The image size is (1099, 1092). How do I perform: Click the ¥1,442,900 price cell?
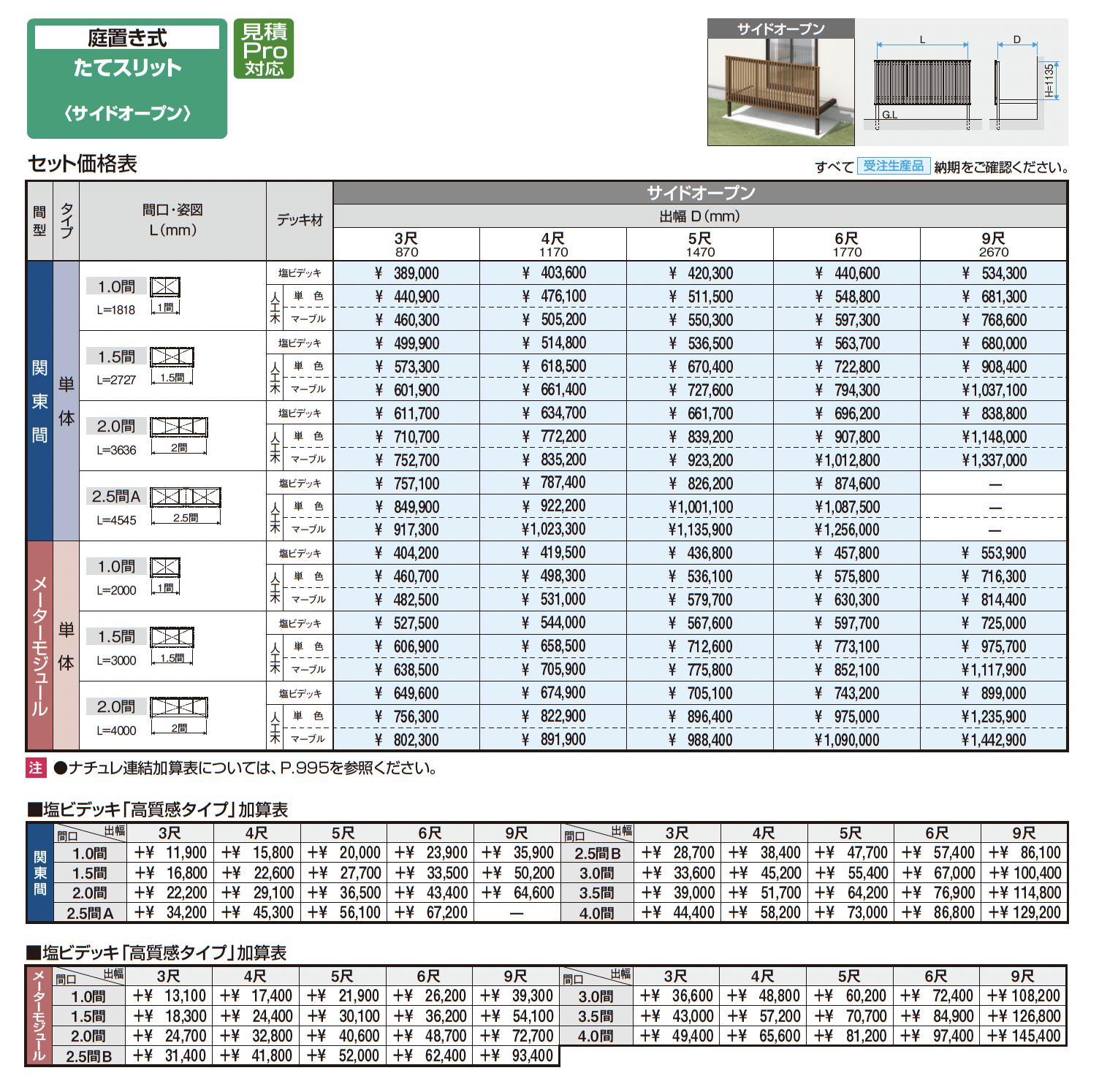993,740
